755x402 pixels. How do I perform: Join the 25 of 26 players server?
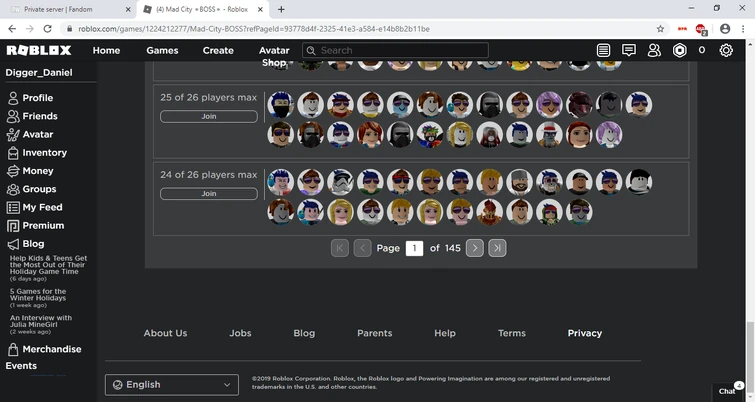point(209,117)
